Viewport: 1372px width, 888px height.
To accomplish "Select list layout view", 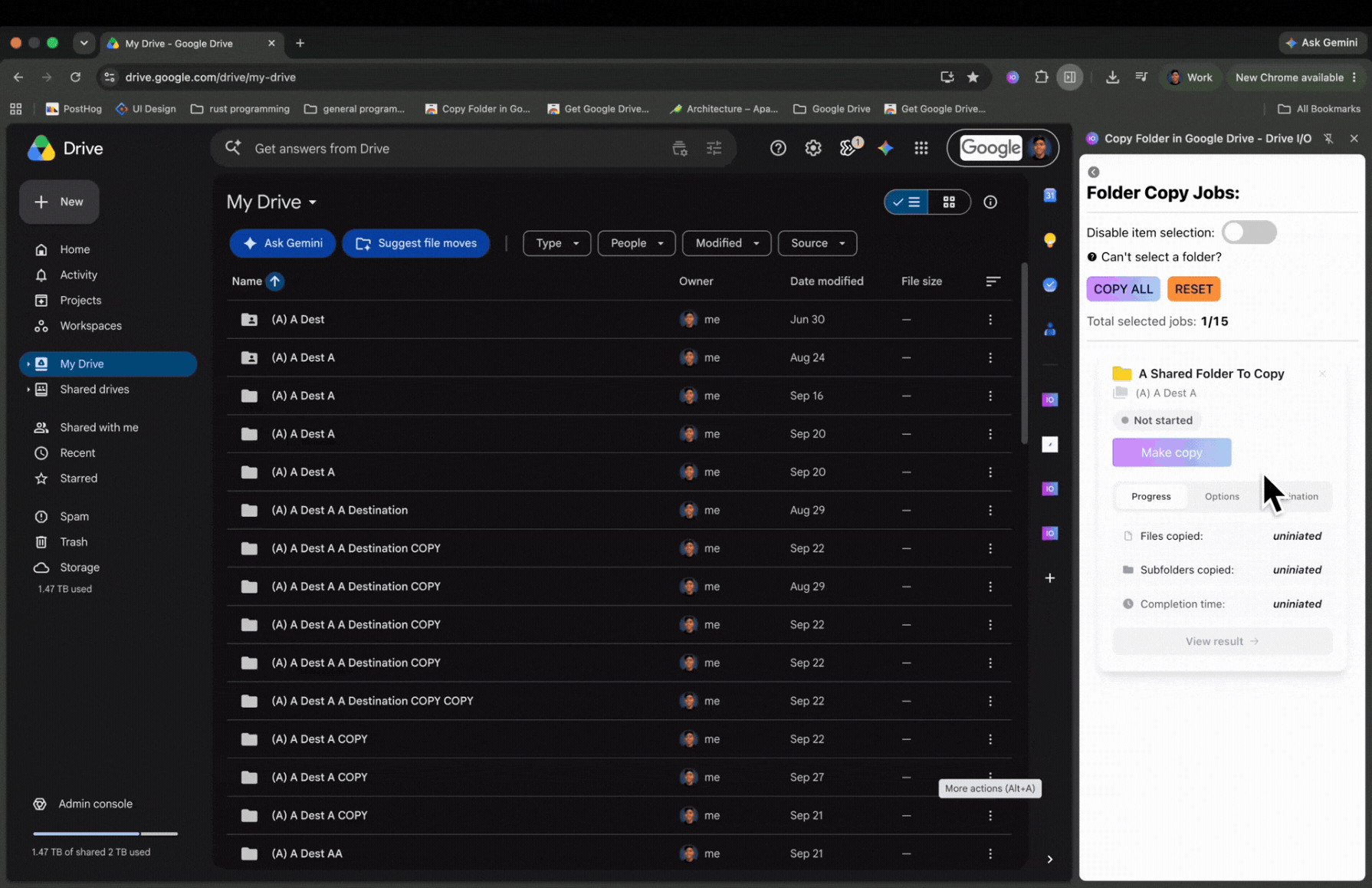I will 906,202.
